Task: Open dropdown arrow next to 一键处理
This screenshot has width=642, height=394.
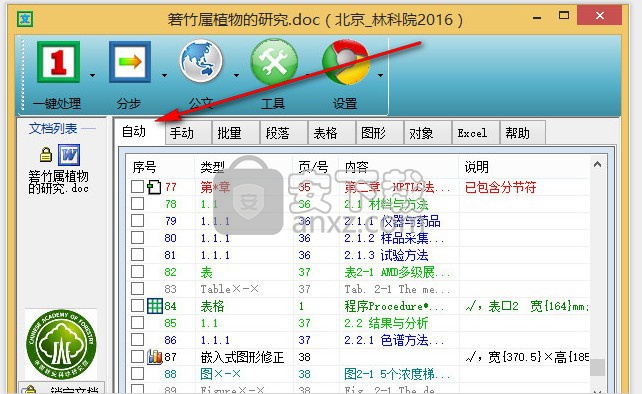Action: (92, 75)
